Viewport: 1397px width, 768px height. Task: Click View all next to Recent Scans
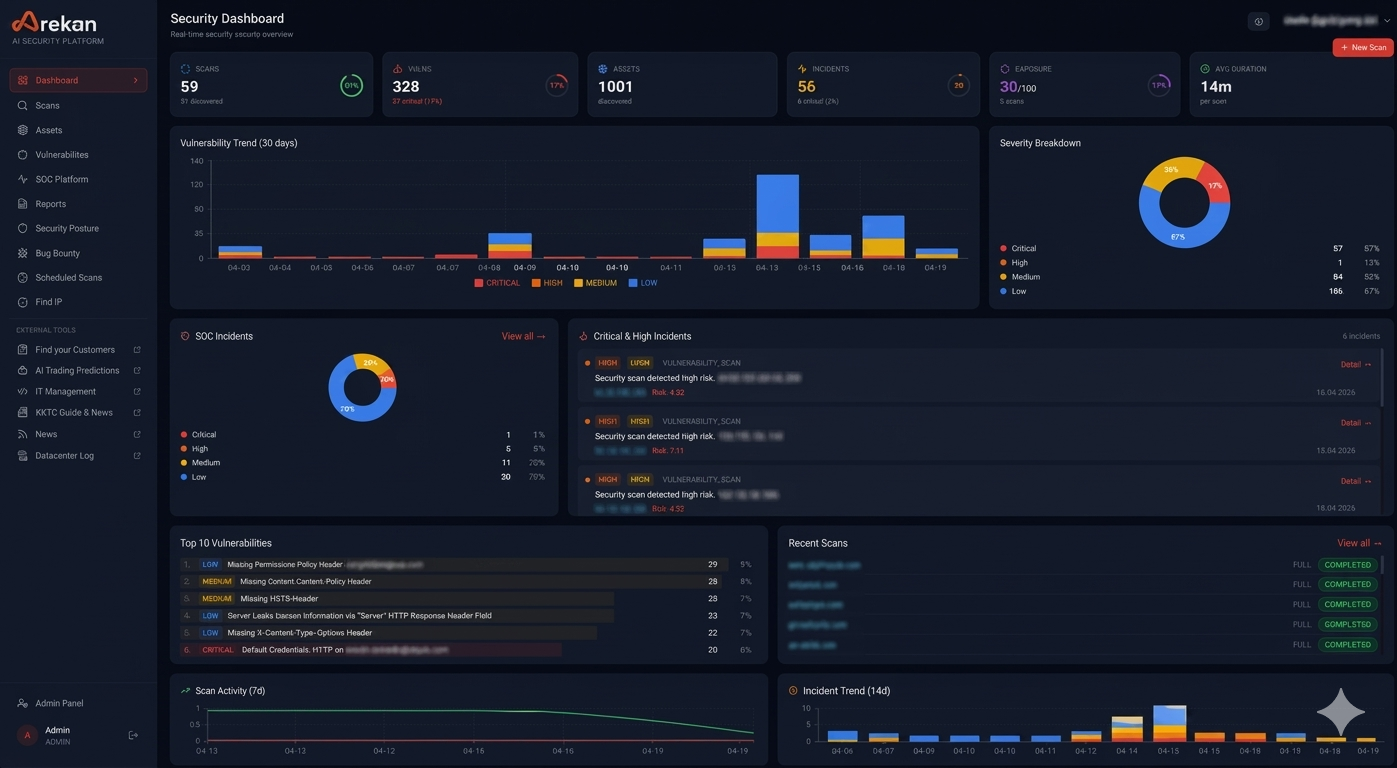pos(1358,542)
